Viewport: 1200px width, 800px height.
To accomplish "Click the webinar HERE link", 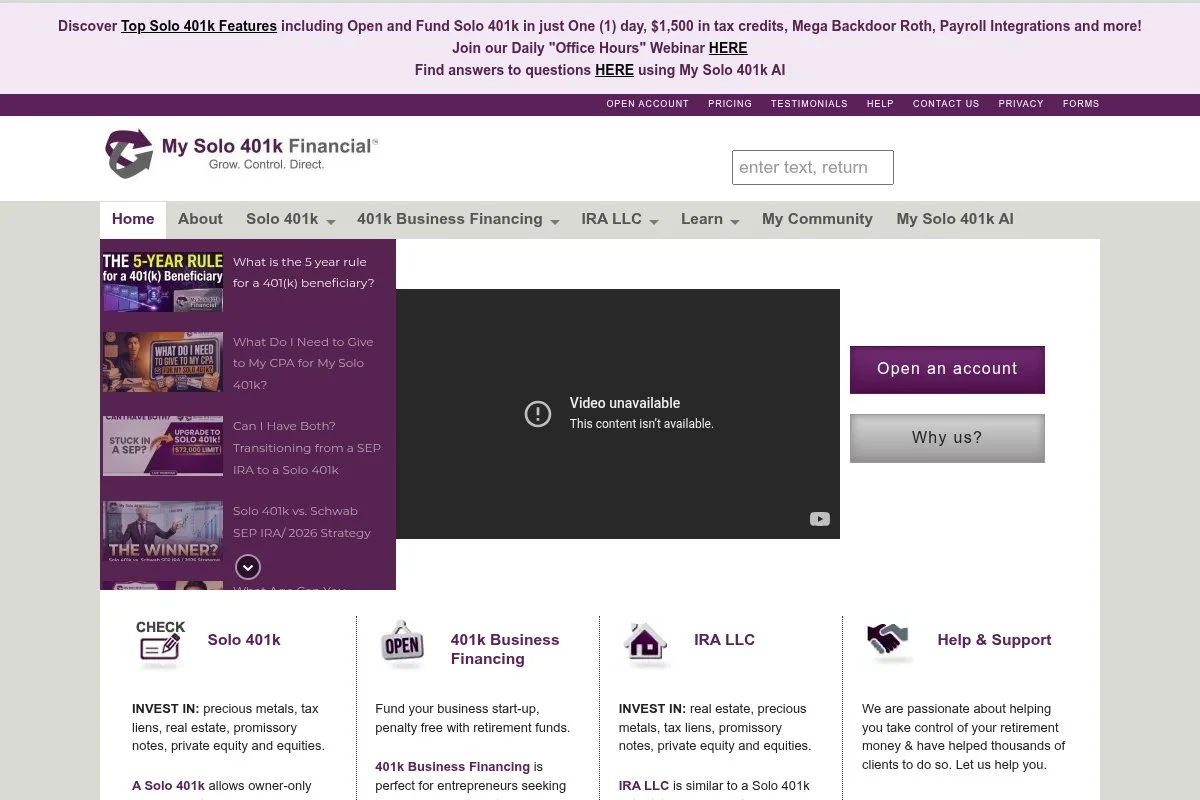I will pos(728,47).
